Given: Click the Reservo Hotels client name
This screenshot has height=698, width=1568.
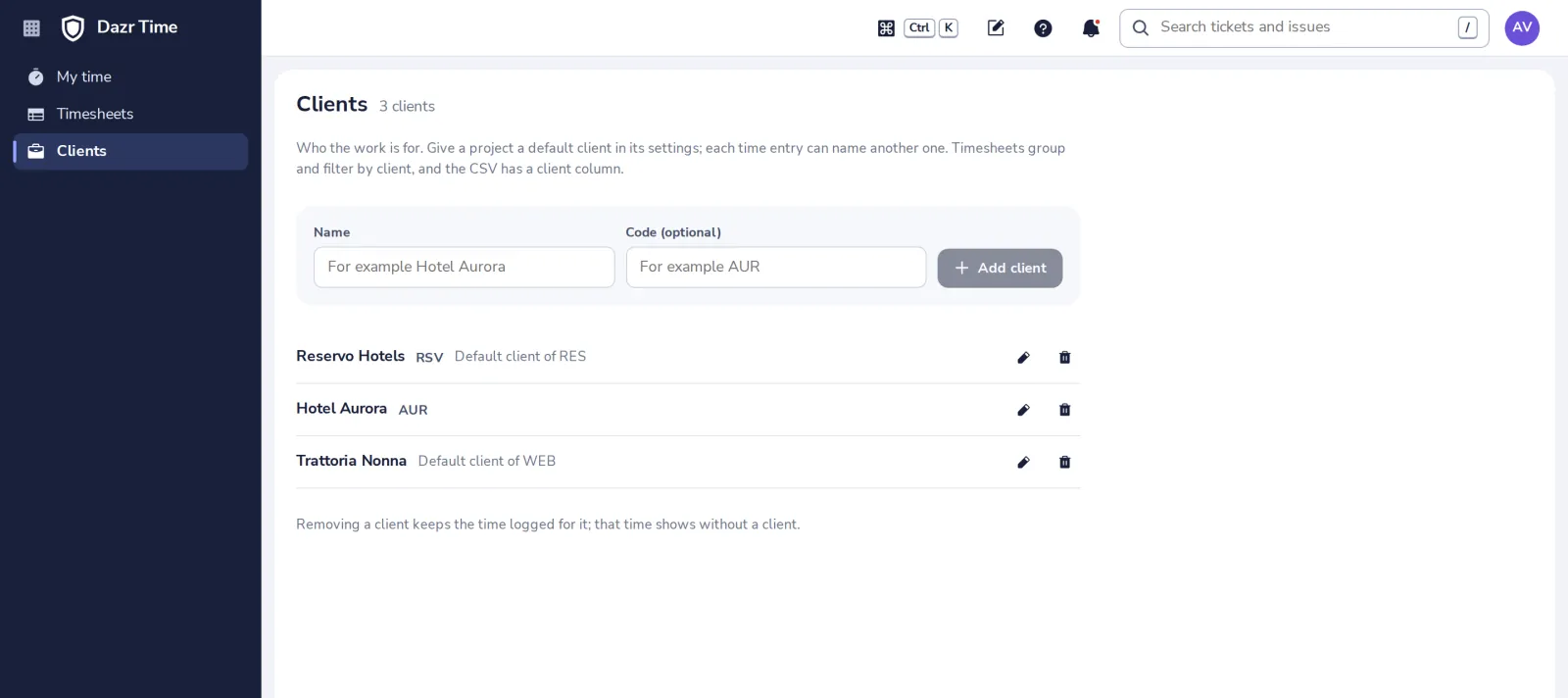Looking at the screenshot, I should (x=350, y=356).
